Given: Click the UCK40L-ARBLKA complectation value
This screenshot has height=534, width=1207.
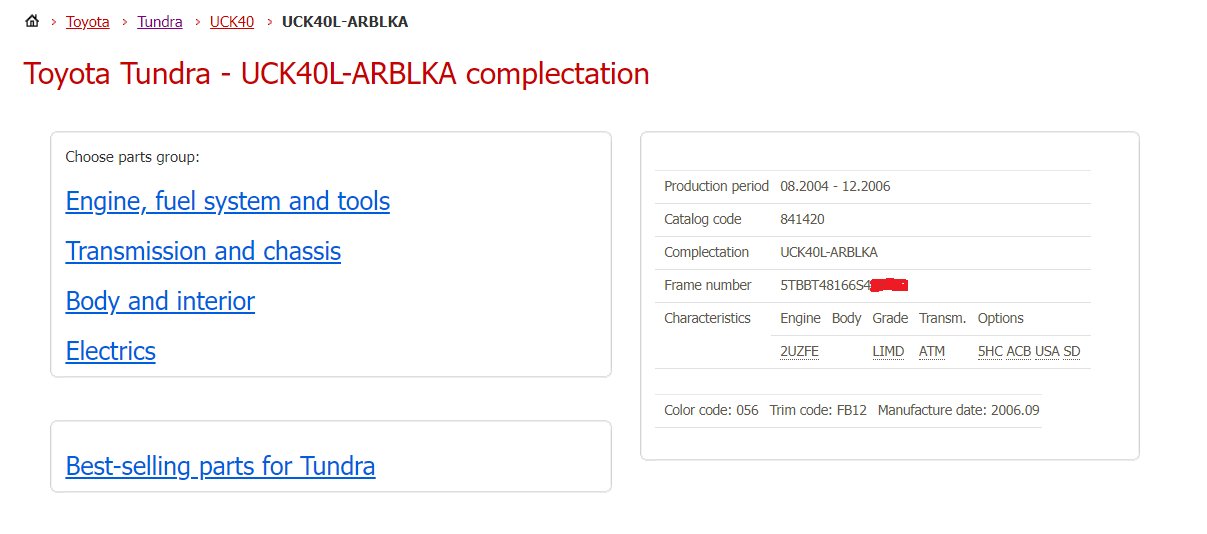Looking at the screenshot, I should pyautogui.click(x=829, y=252).
